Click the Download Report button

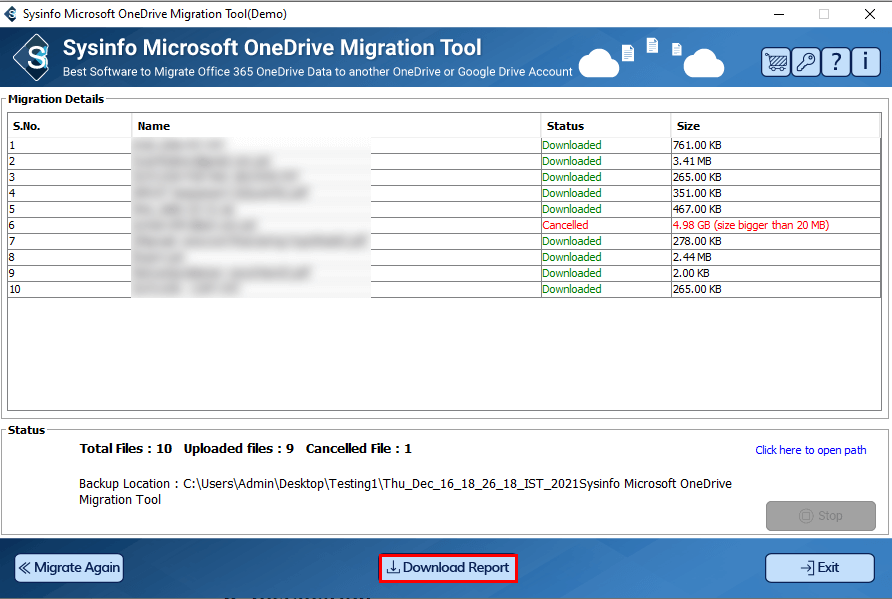pyautogui.click(x=448, y=568)
